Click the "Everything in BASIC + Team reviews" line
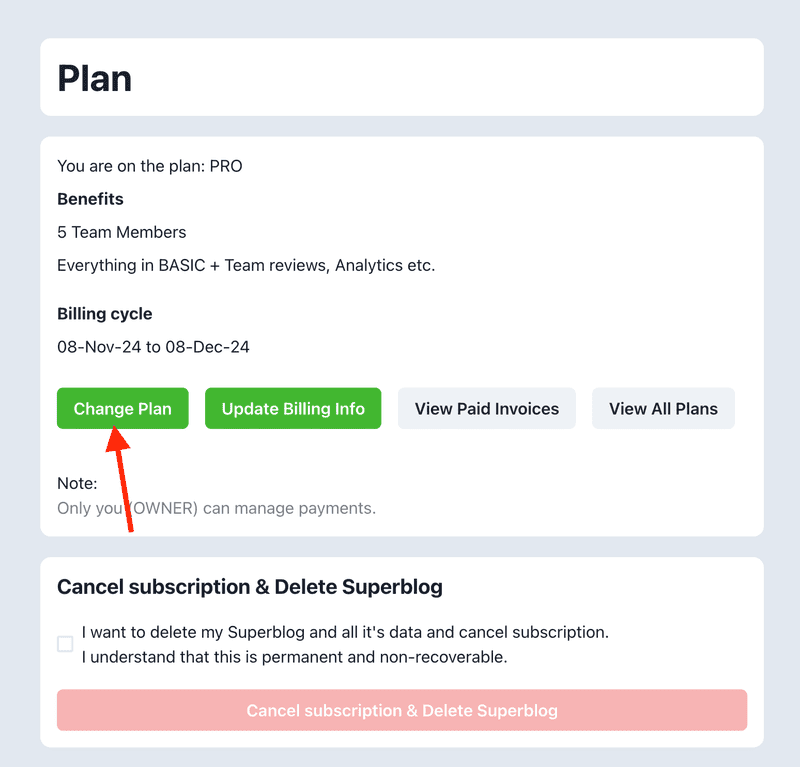This screenshot has width=800, height=767. (246, 265)
